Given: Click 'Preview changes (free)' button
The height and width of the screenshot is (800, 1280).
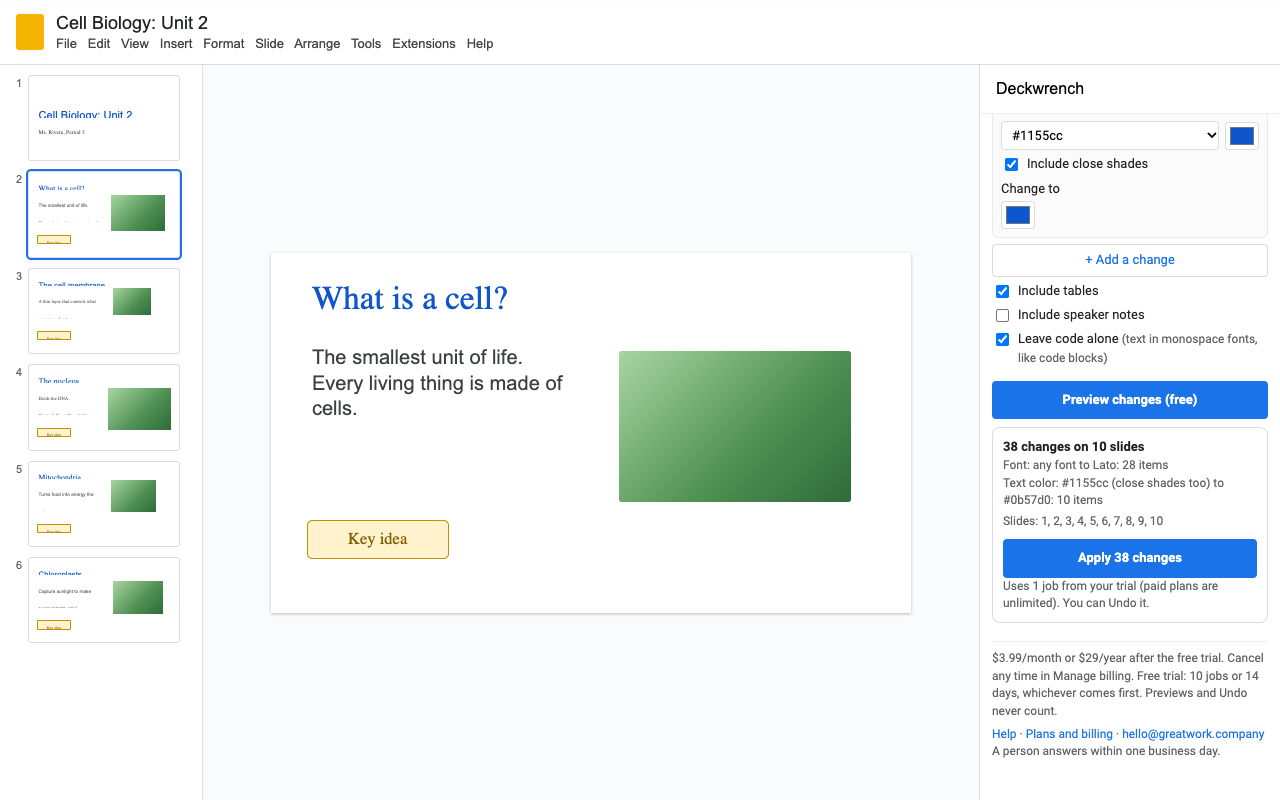Looking at the screenshot, I should pyautogui.click(x=1130, y=400).
